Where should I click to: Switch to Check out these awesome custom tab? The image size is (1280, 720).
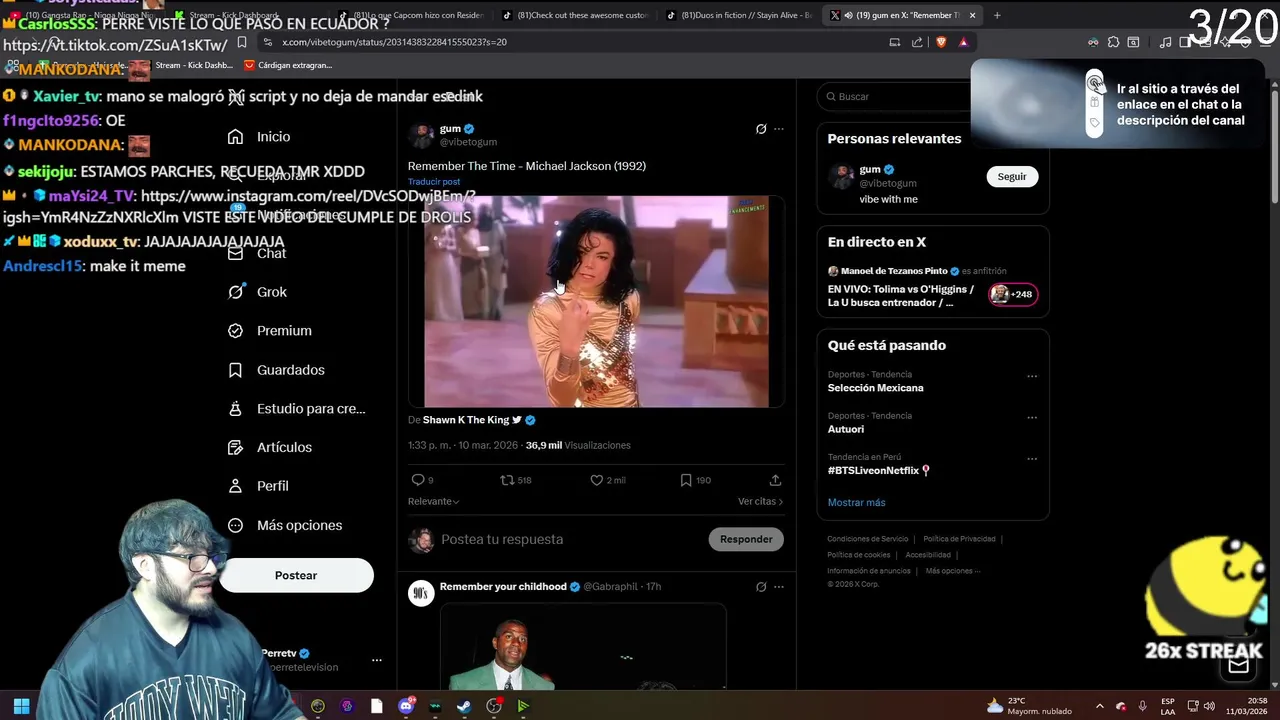[575, 15]
